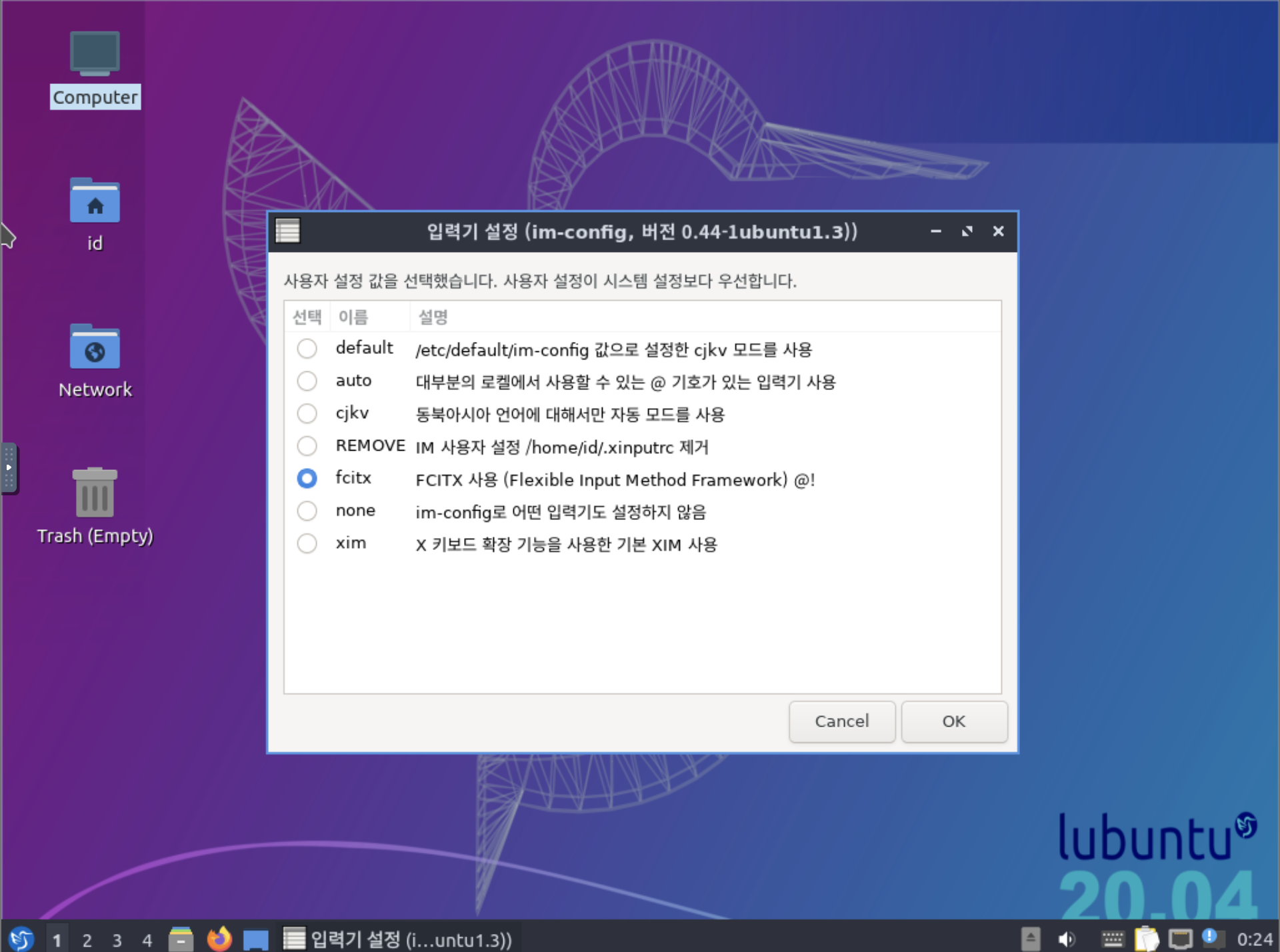Click the 대부분의 로켈에서 사용할 수 있는 description
Viewport: 1280px width, 952px height.
coord(625,382)
